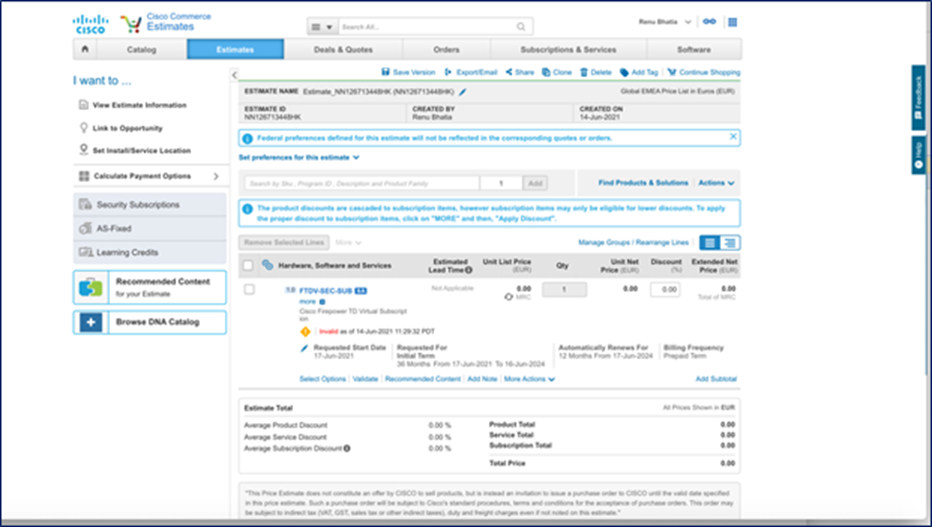Click Share in the toolbar

pyautogui.click(x=519, y=72)
